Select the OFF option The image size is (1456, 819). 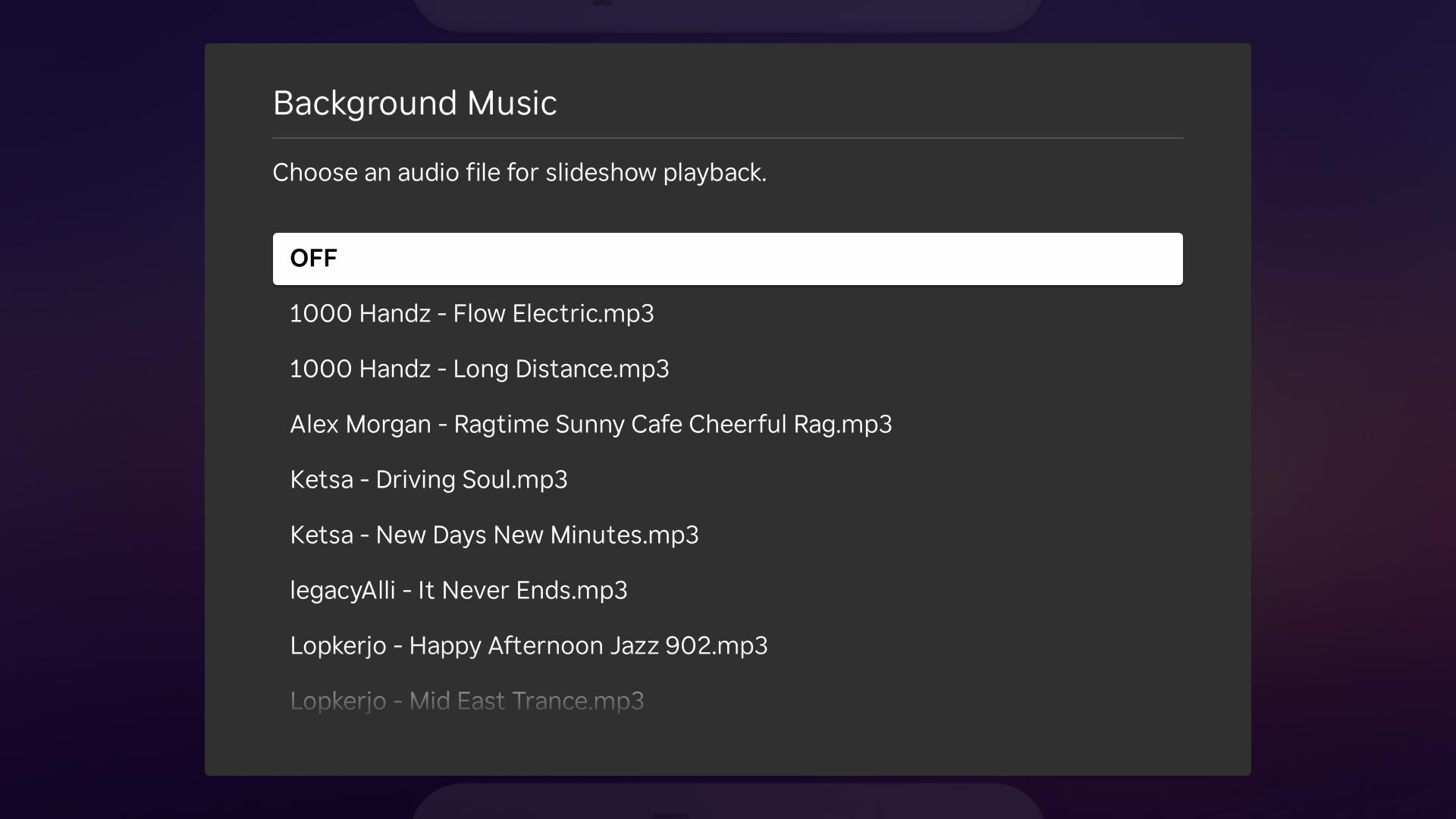coord(728,259)
